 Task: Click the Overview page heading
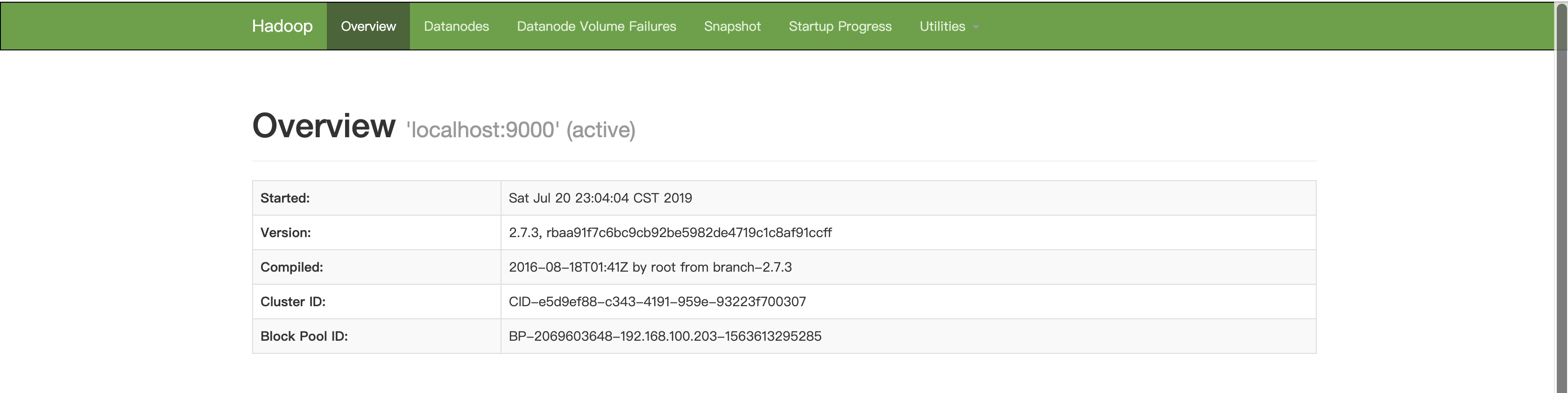click(x=324, y=126)
